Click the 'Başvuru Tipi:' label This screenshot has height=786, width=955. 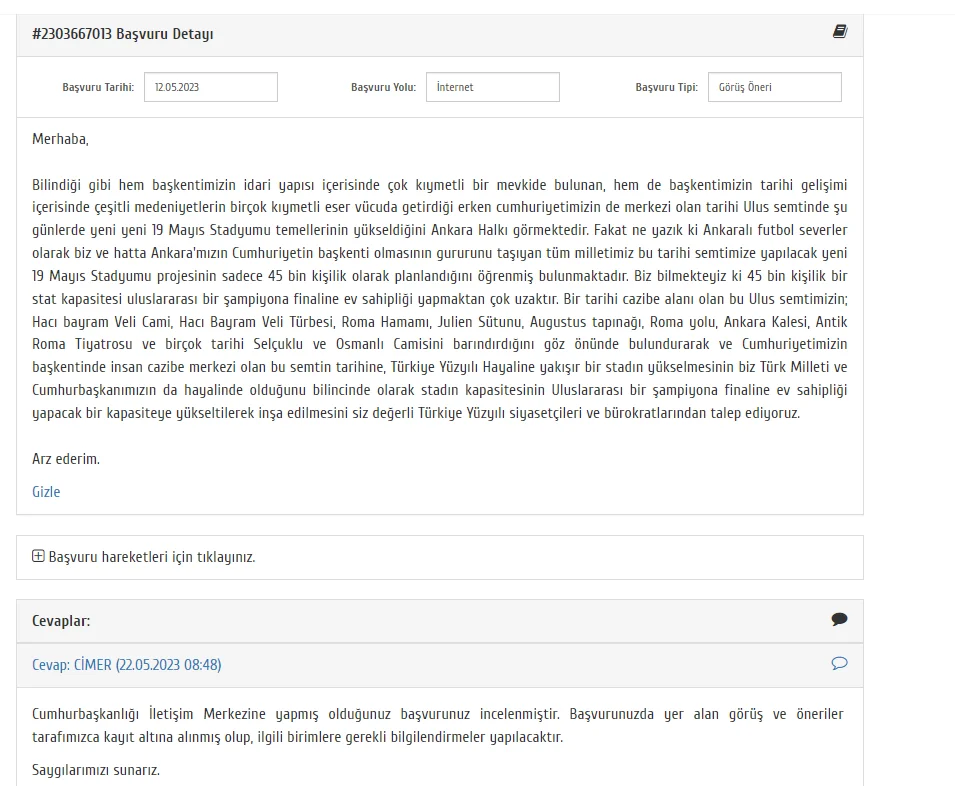(666, 87)
